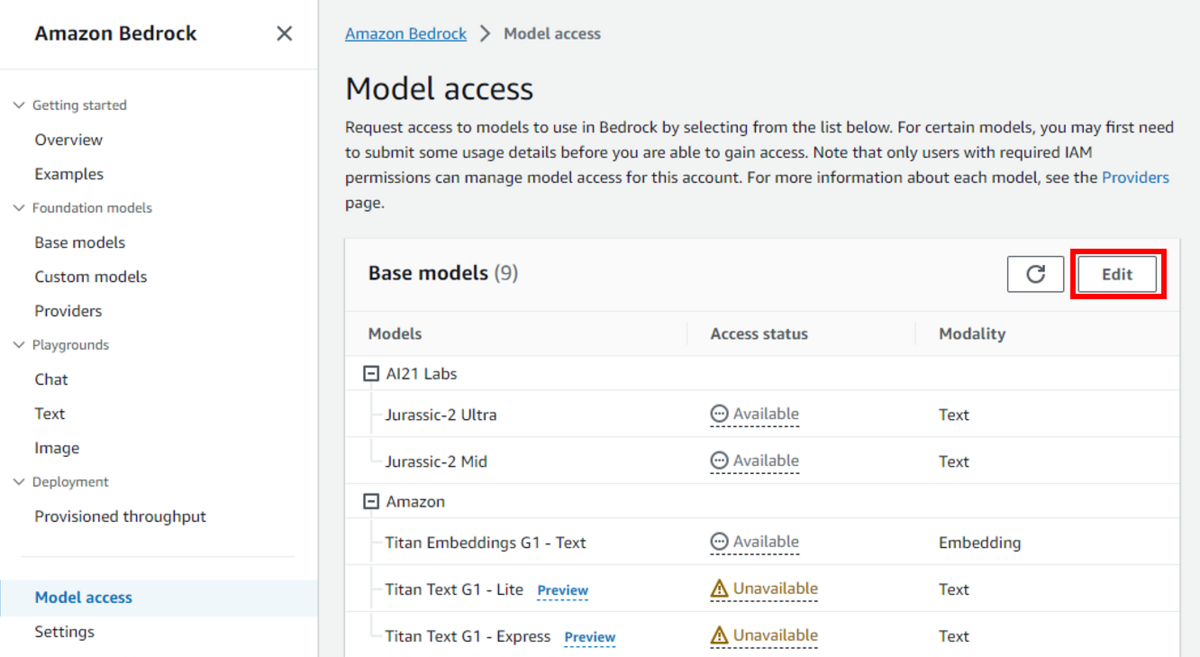Navigate using the Amazon Bedrock breadcrumb link
This screenshot has height=657, width=1200.
coord(405,33)
